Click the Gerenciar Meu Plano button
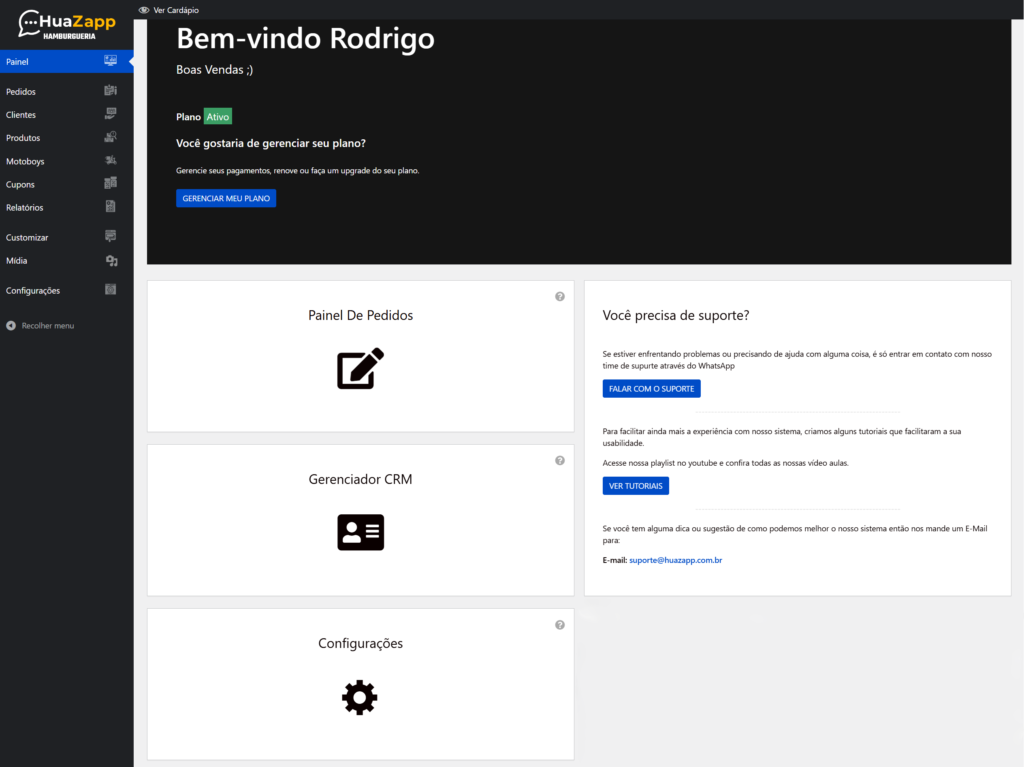 [226, 198]
